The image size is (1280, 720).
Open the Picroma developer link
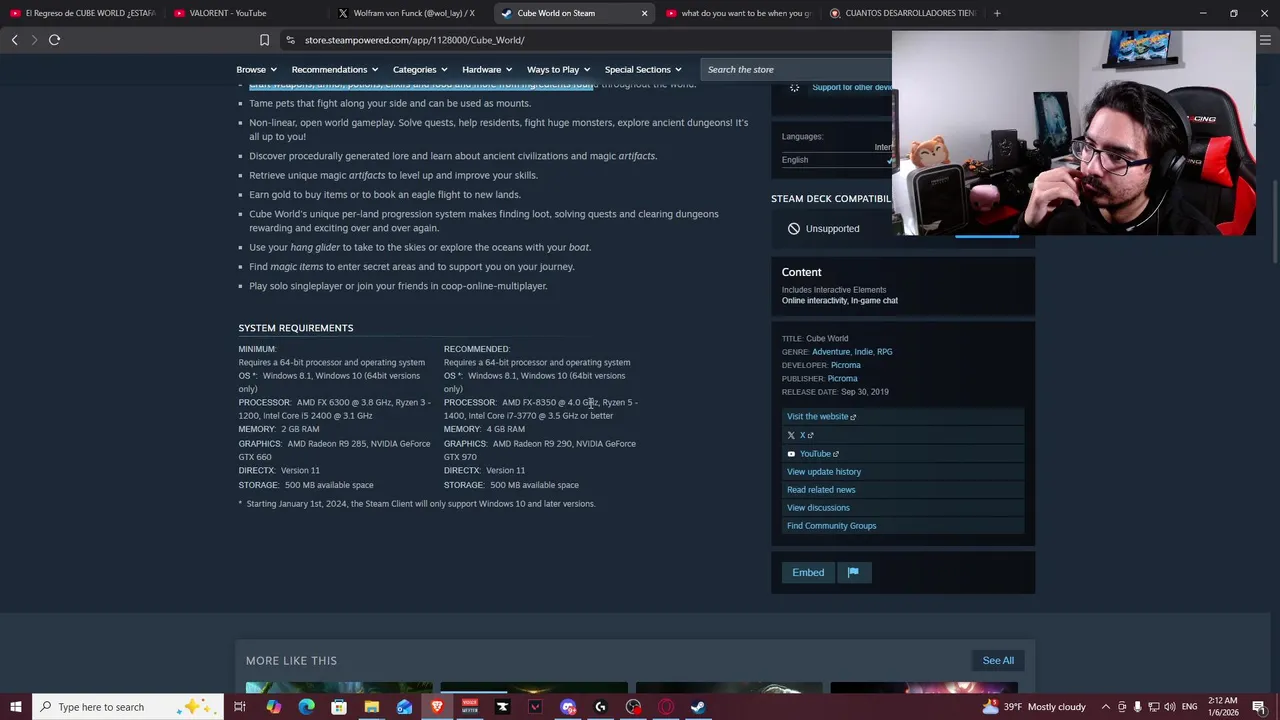click(x=845, y=365)
